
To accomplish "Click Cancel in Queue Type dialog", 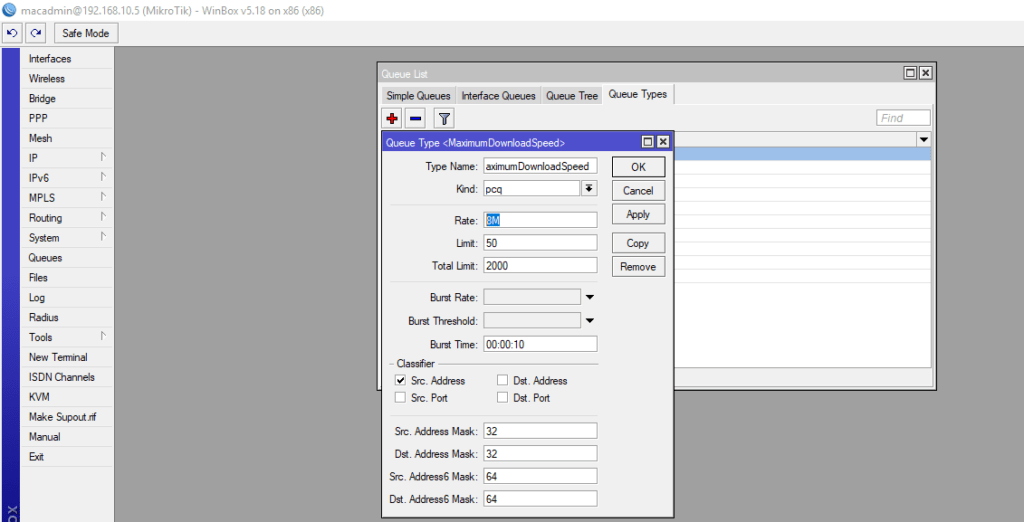I will [x=638, y=191].
